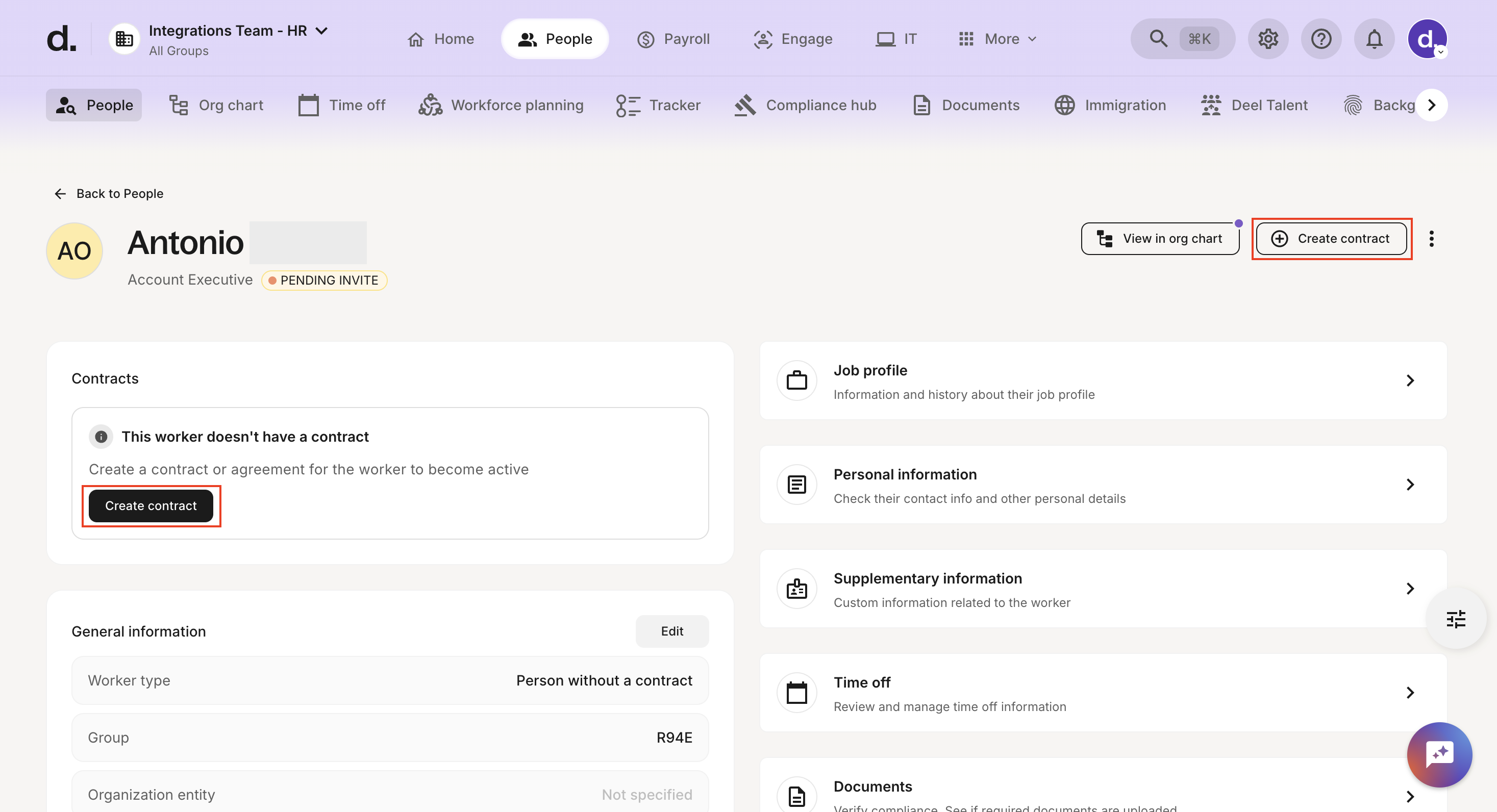Go Back to People
The image size is (1497, 812).
point(109,193)
